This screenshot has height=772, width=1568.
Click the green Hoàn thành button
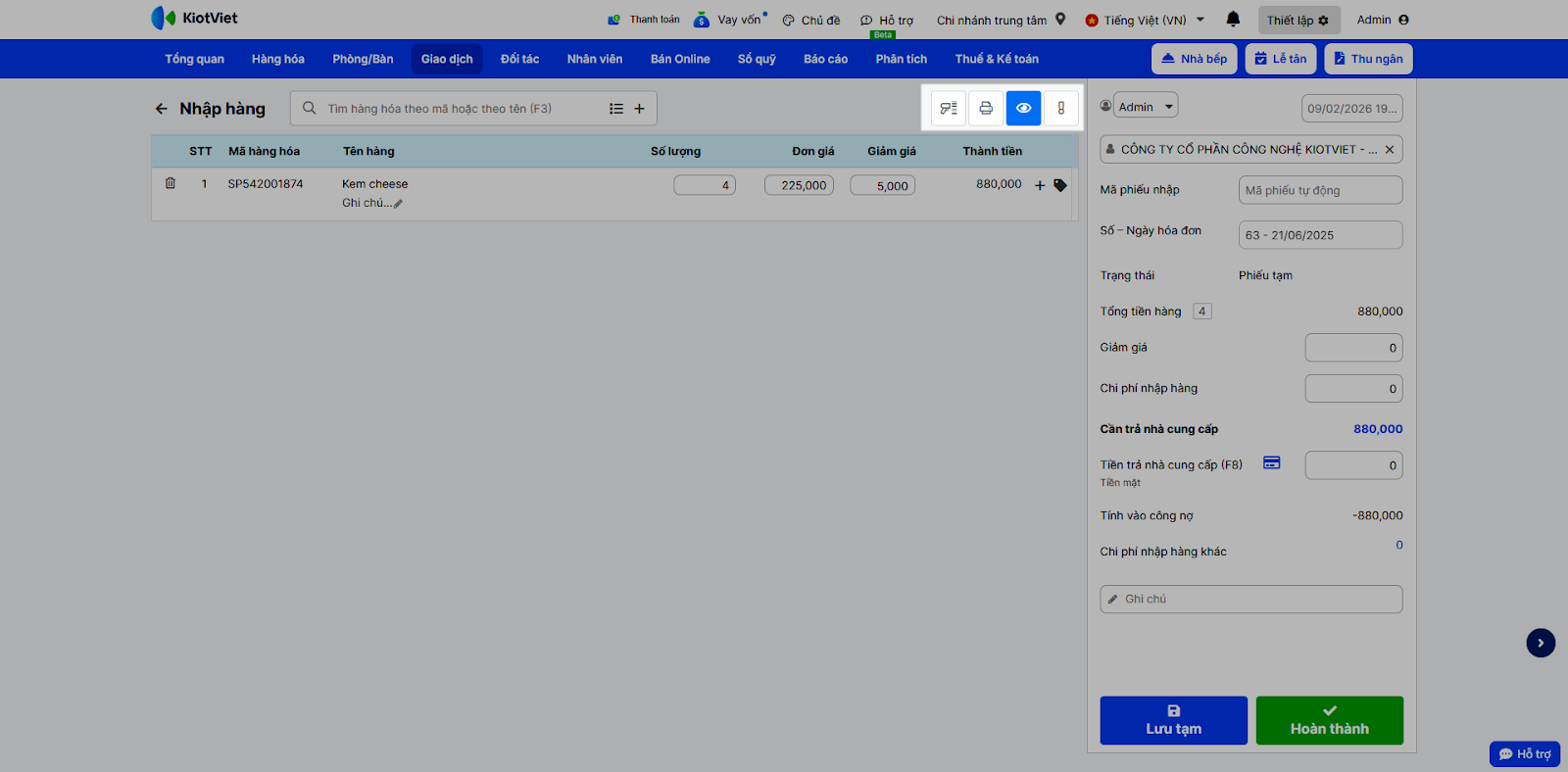click(x=1330, y=720)
